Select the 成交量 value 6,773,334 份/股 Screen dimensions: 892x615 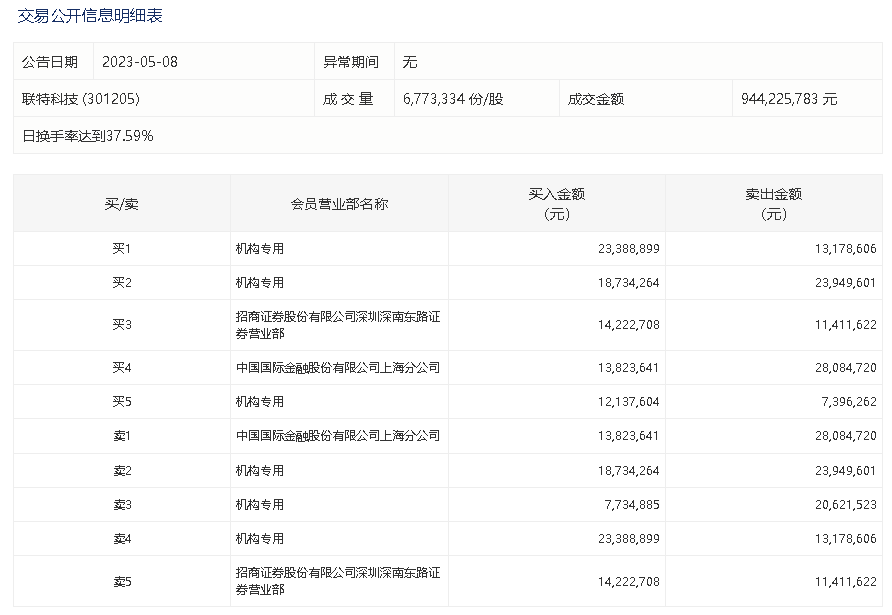453,99
